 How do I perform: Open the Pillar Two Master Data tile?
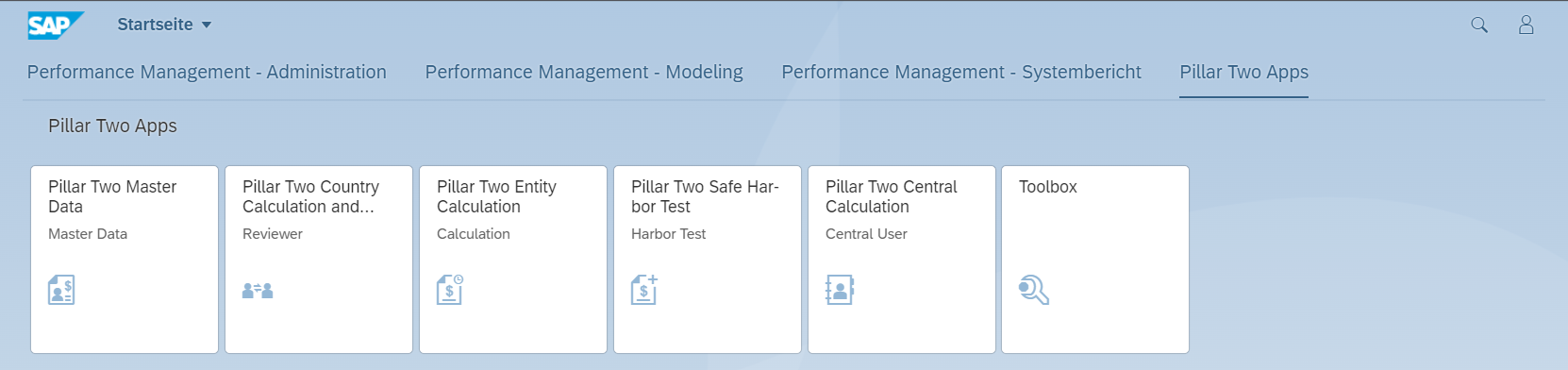125,260
